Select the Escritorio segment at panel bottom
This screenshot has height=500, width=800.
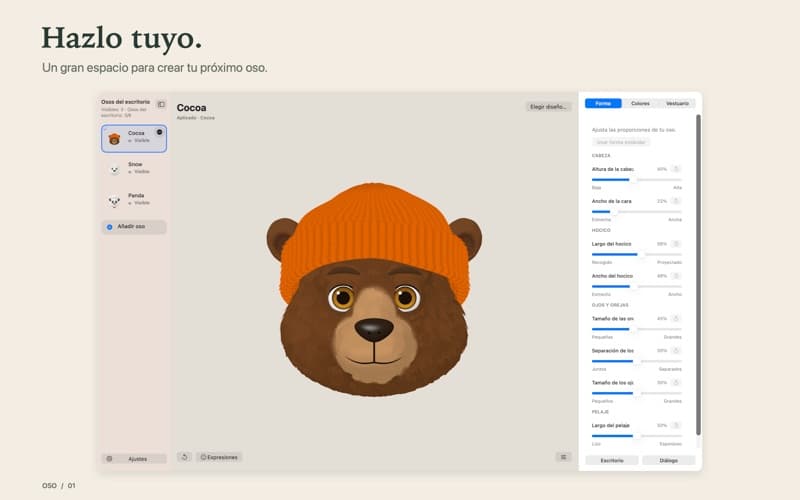(x=612, y=460)
